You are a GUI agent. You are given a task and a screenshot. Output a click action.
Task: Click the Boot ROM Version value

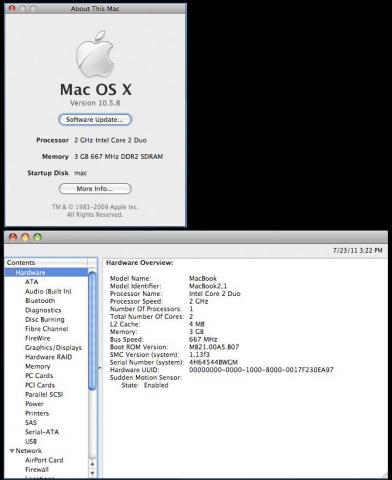pos(214,347)
